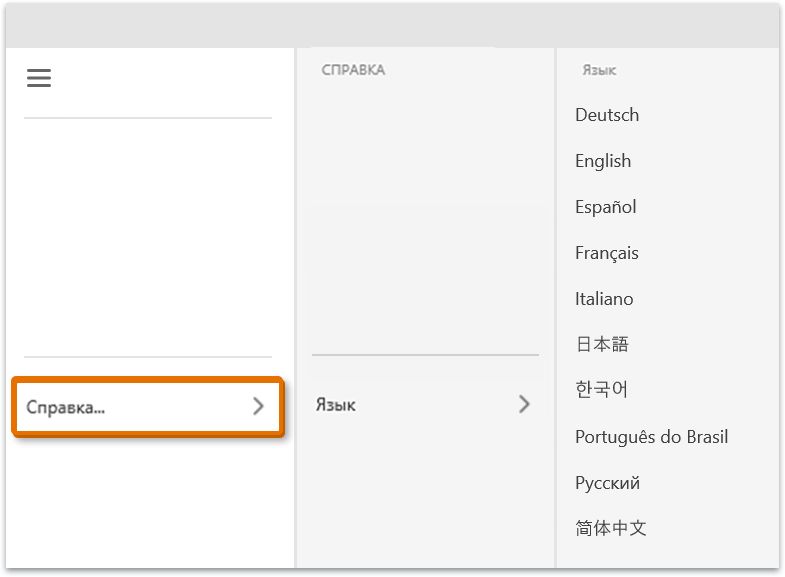Screen dimensions: 785x577
Task: Click the Язык header above languages
Action: 599,71
